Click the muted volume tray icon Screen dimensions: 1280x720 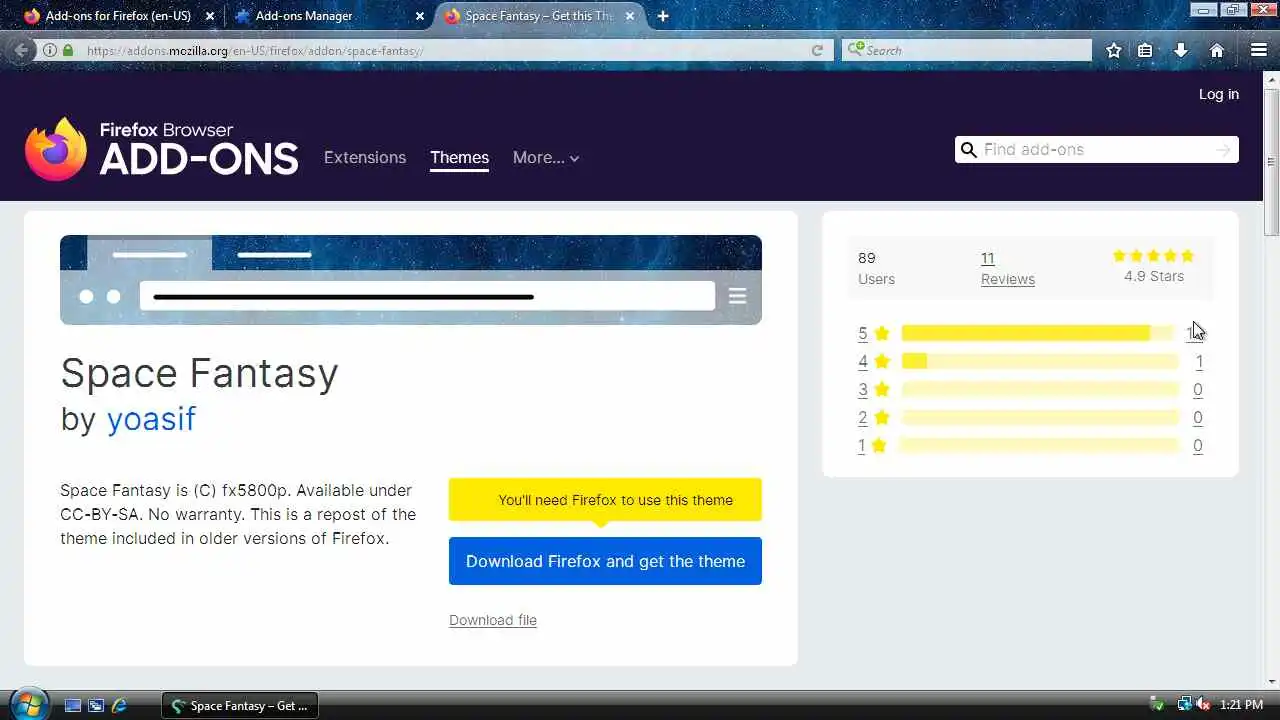tap(1201, 705)
